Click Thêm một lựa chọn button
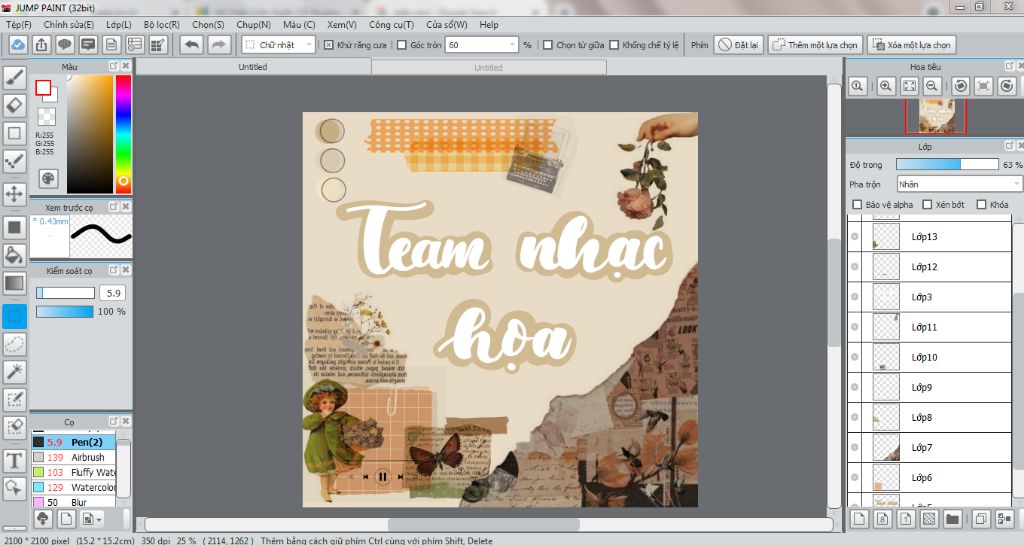Screen dimensions: 1024x545 815,44
